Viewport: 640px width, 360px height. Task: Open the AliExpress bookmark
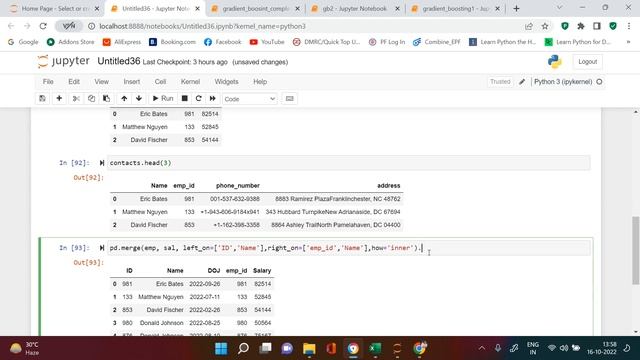pos(122,42)
